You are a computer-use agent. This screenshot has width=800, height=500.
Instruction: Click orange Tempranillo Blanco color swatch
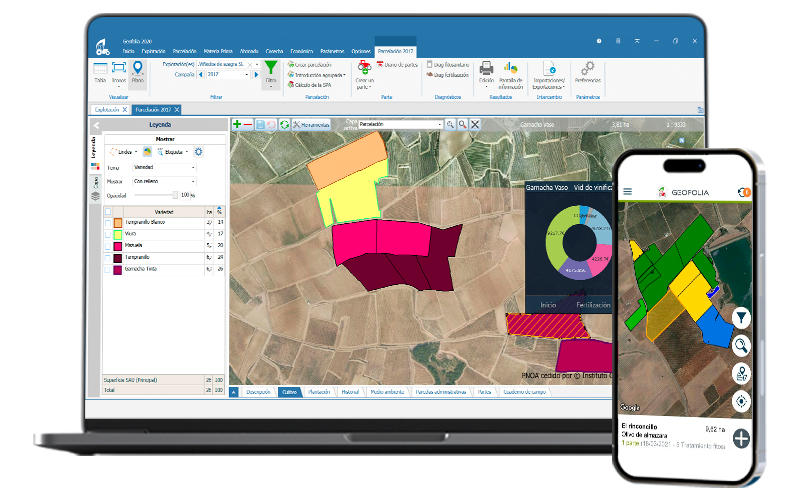[x=118, y=223]
